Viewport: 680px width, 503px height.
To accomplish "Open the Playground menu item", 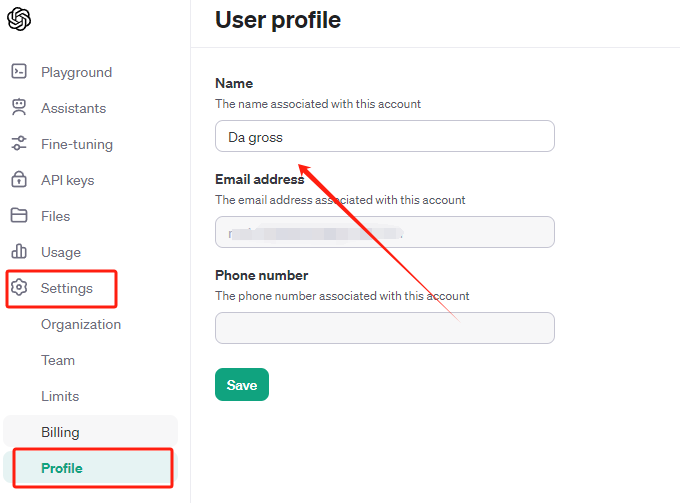I will (76, 72).
